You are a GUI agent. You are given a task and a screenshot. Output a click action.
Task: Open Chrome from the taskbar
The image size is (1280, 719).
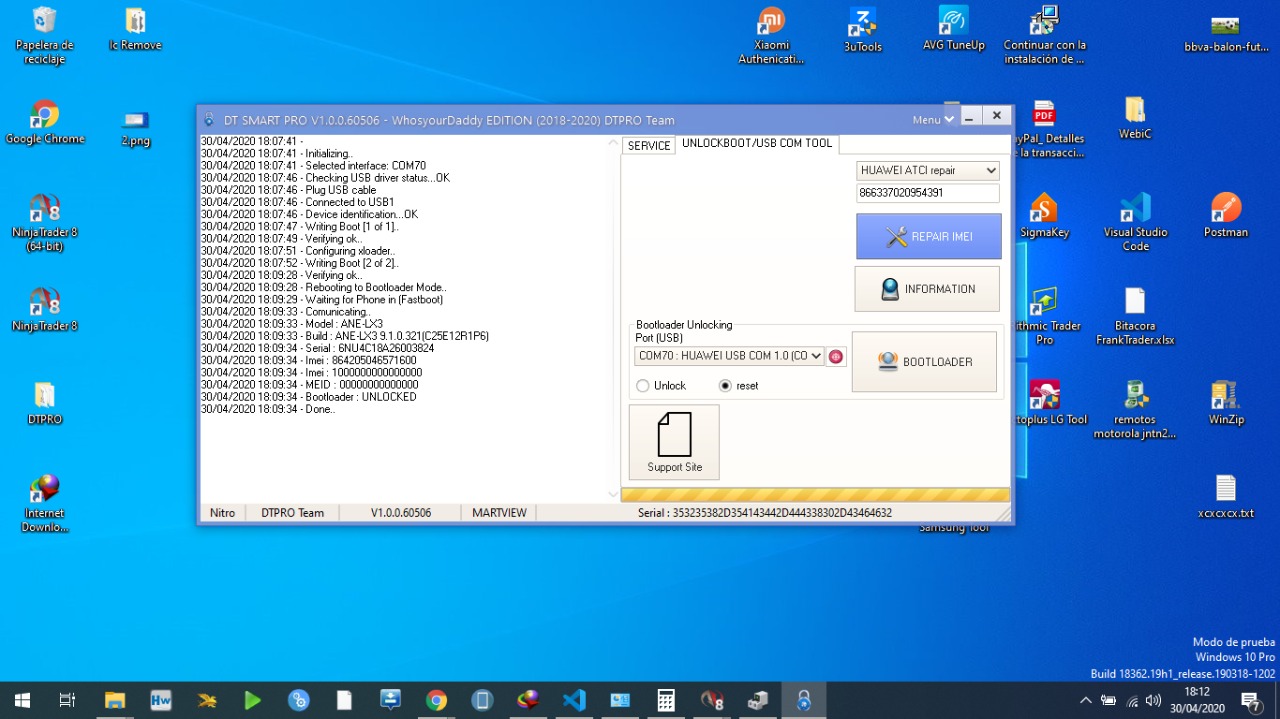coord(436,700)
